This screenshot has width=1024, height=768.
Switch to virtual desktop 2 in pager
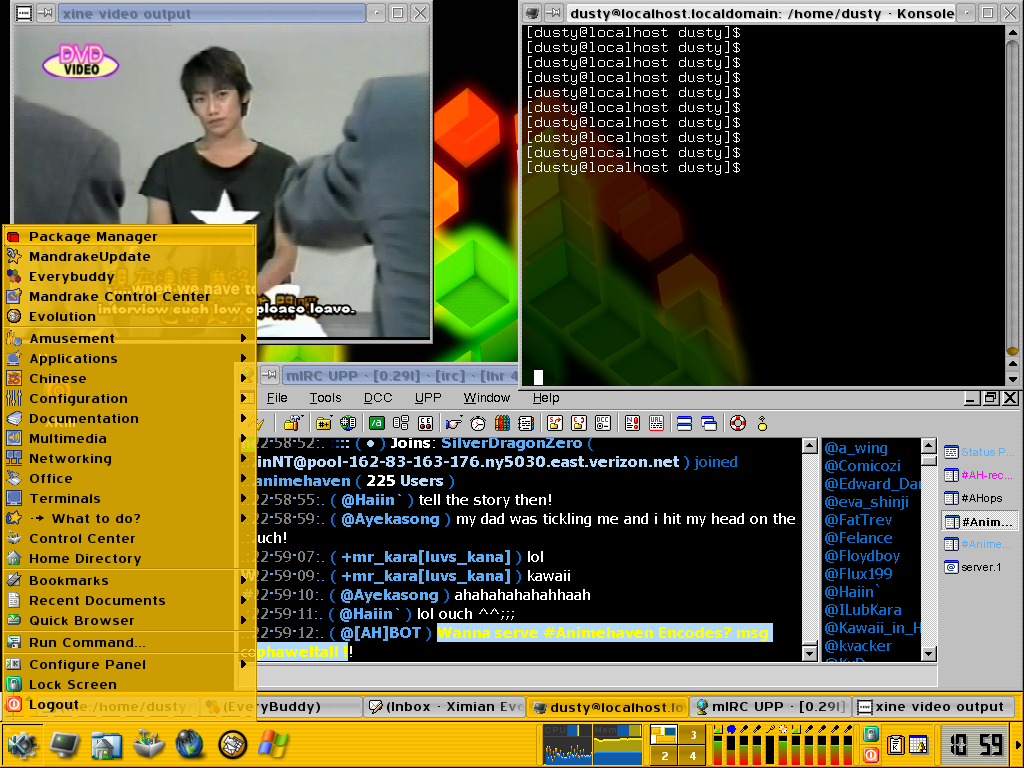tap(665, 756)
